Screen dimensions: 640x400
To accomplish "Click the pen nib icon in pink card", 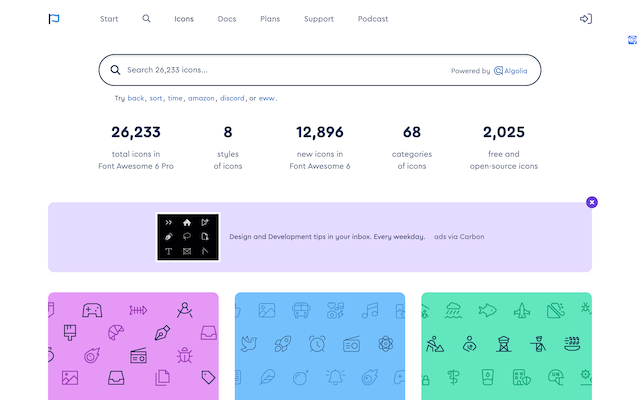I will pyautogui.click(x=162, y=333).
